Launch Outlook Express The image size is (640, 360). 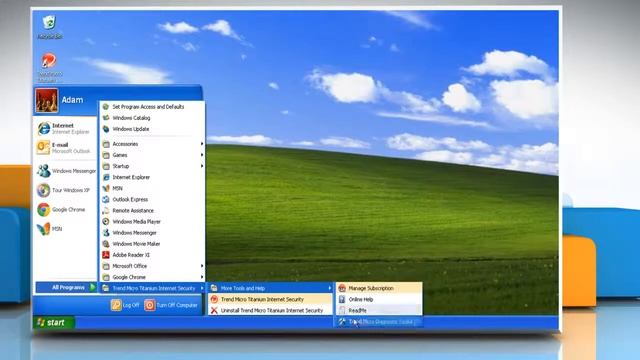pyautogui.click(x=153, y=200)
